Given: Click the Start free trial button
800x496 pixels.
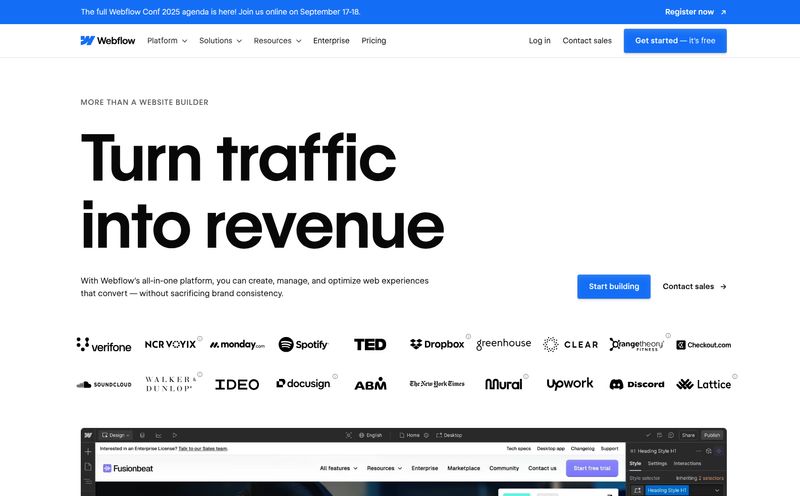Looking at the screenshot, I should click(592, 468).
